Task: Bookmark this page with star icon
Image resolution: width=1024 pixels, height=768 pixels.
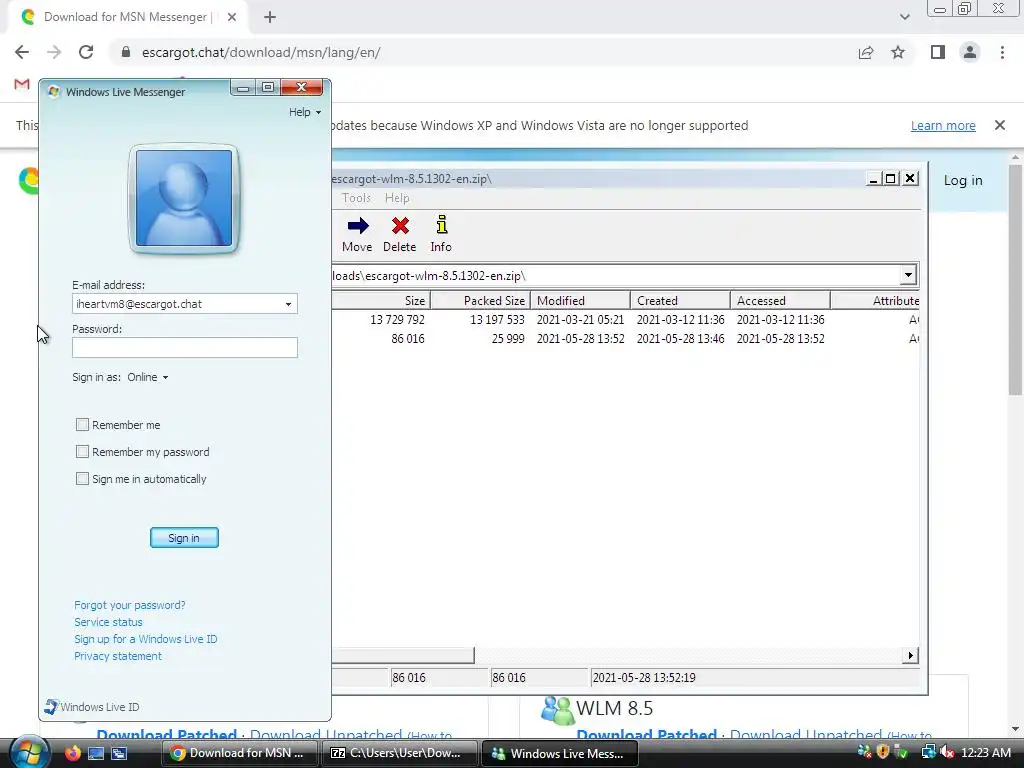Action: coord(898,52)
